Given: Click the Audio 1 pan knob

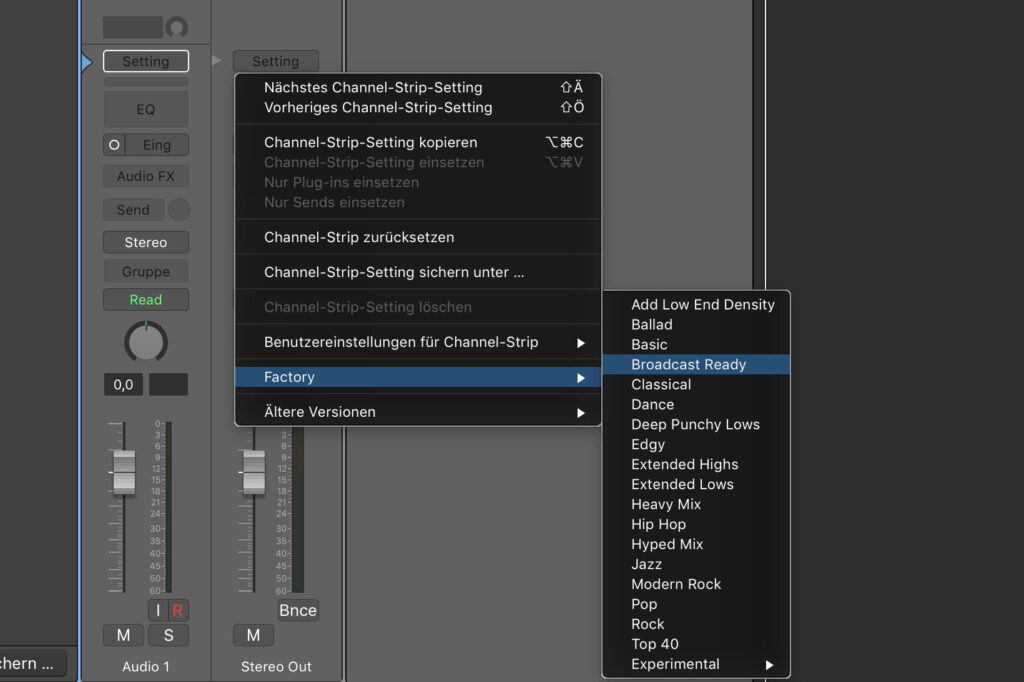Looking at the screenshot, I should 146,342.
